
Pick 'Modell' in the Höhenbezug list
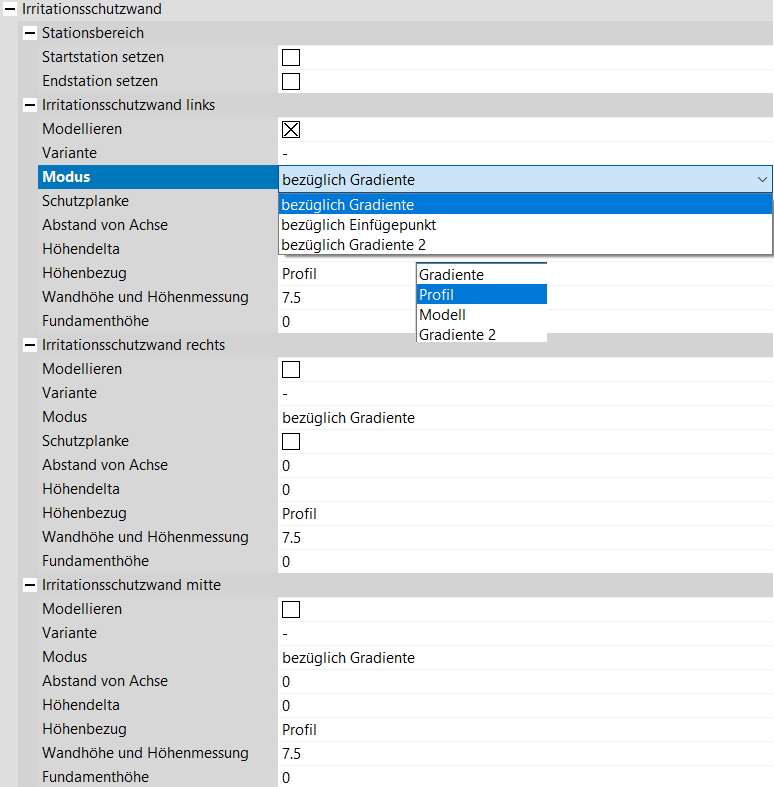tap(442, 315)
